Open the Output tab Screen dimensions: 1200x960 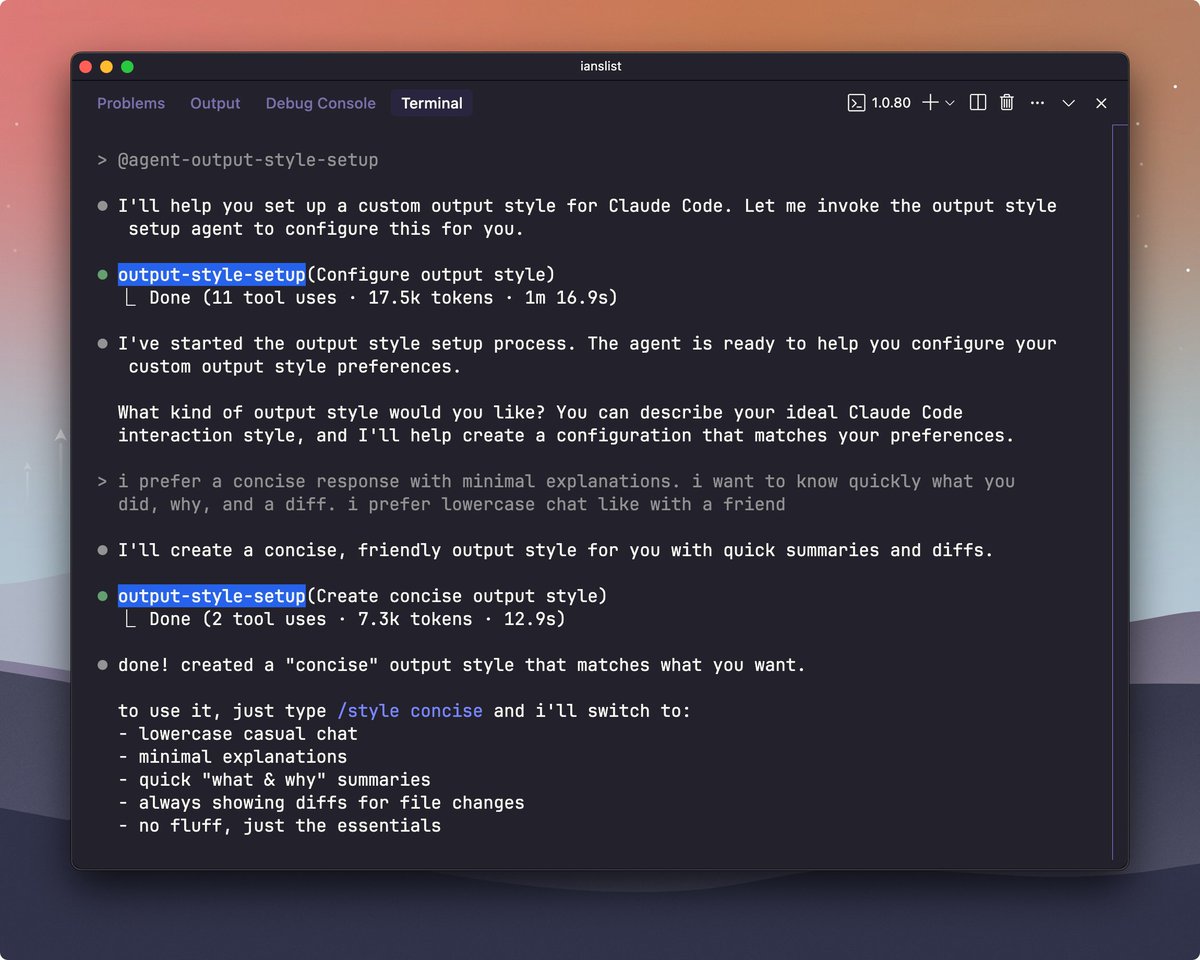point(215,103)
